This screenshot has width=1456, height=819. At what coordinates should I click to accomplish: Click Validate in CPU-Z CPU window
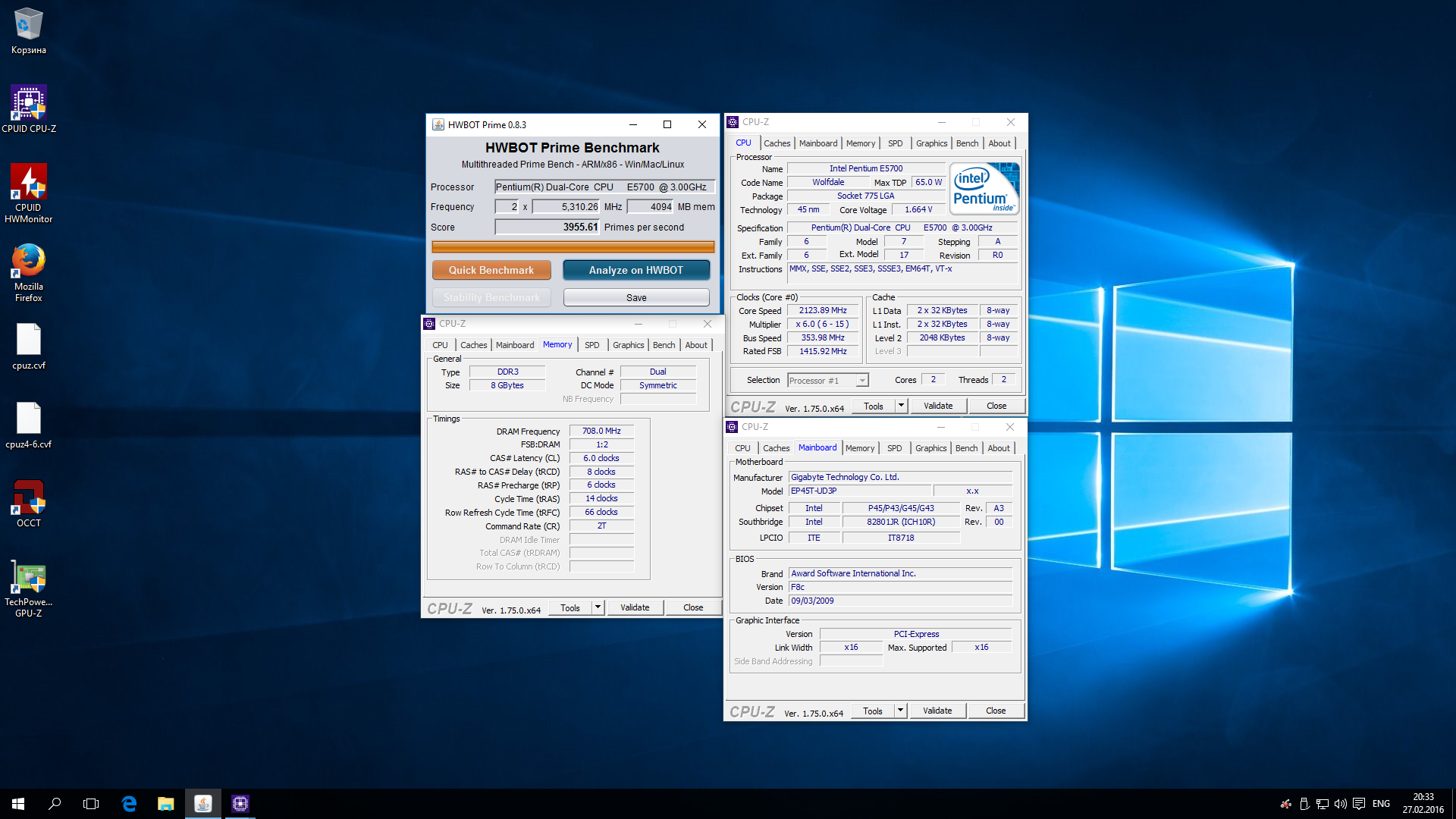point(938,406)
